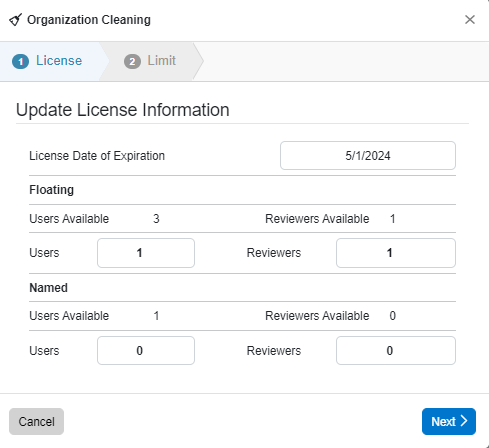The width and height of the screenshot is (489, 448).
Task: Click Floating Reviewers Available value 1
Action: 393,219
